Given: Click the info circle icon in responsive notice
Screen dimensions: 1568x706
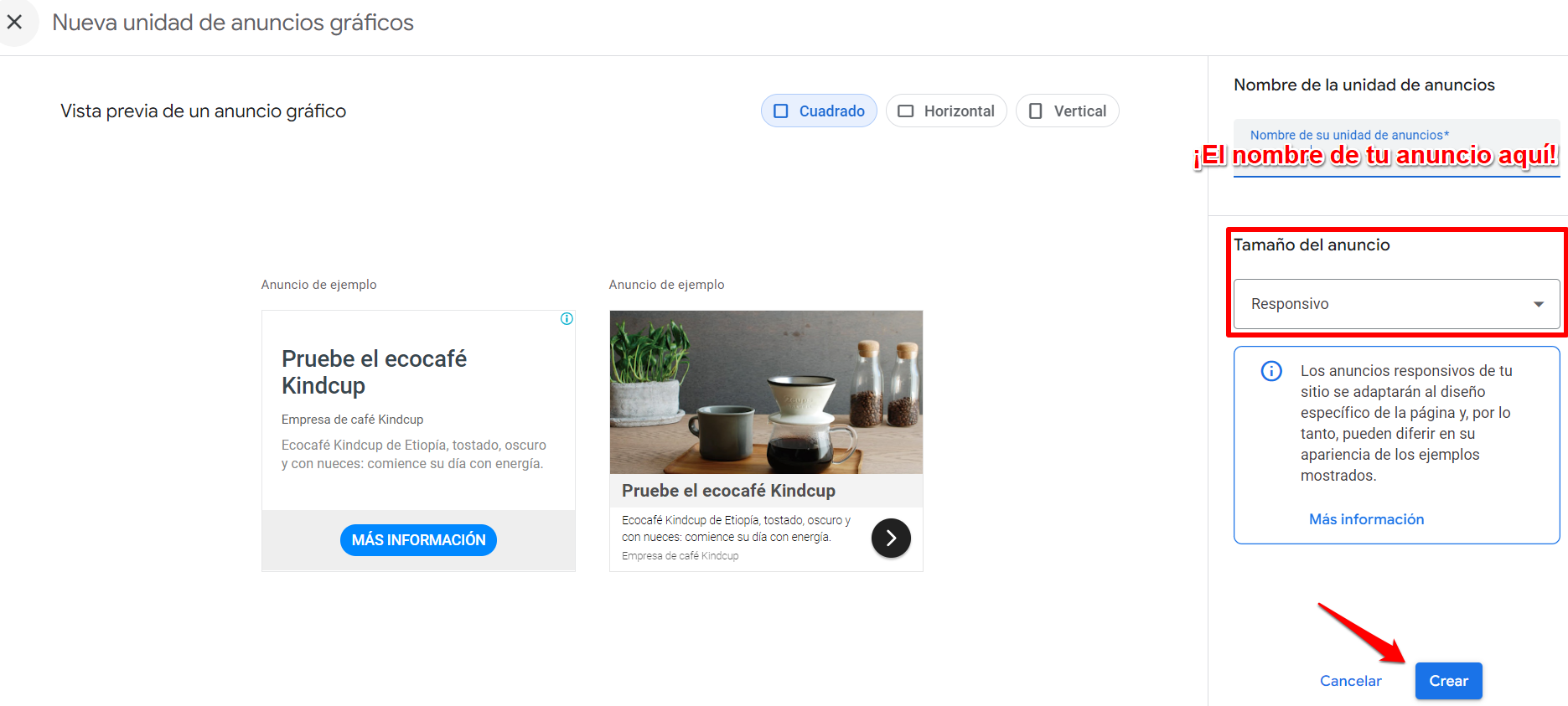Looking at the screenshot, I should (1271, 371).
